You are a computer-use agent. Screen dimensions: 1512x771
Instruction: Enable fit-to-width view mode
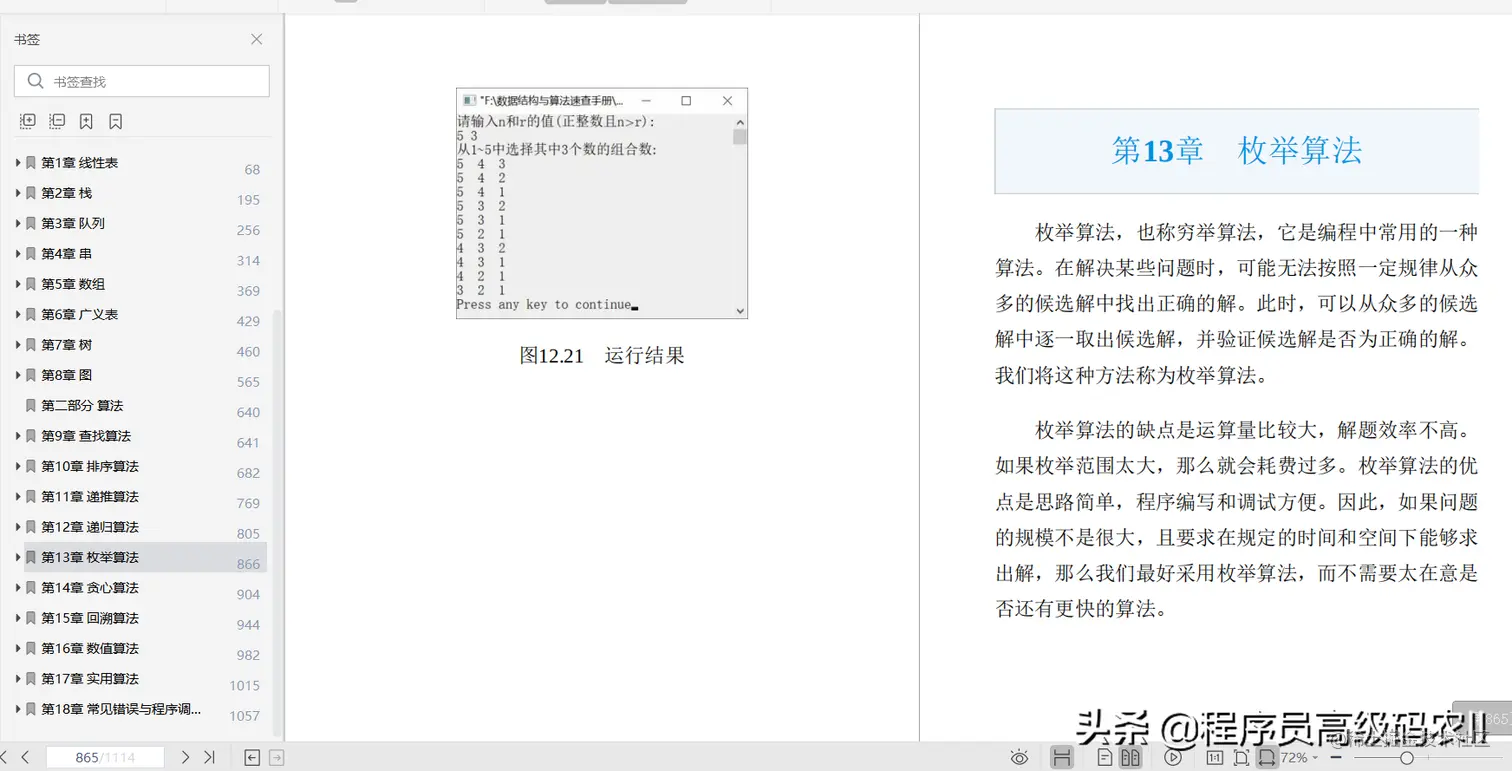pos(1268,756)
